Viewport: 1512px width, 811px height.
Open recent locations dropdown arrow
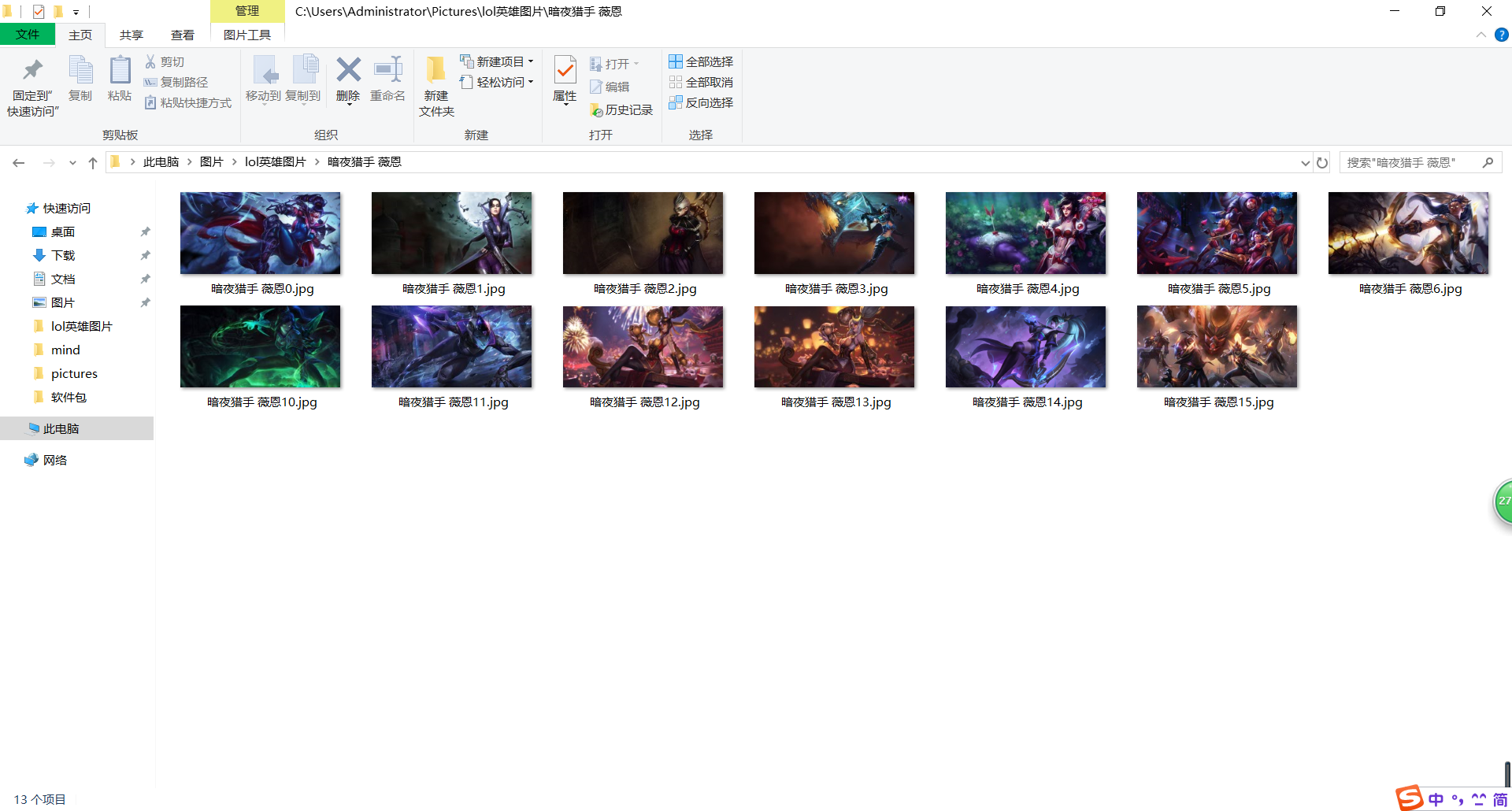point(72,162)
